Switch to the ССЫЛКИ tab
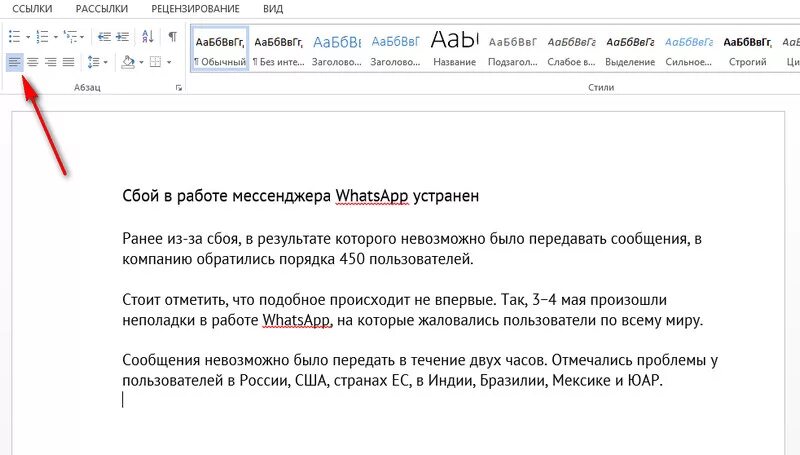The height and width of the screenshot is (455, 800). coord(32,9)
